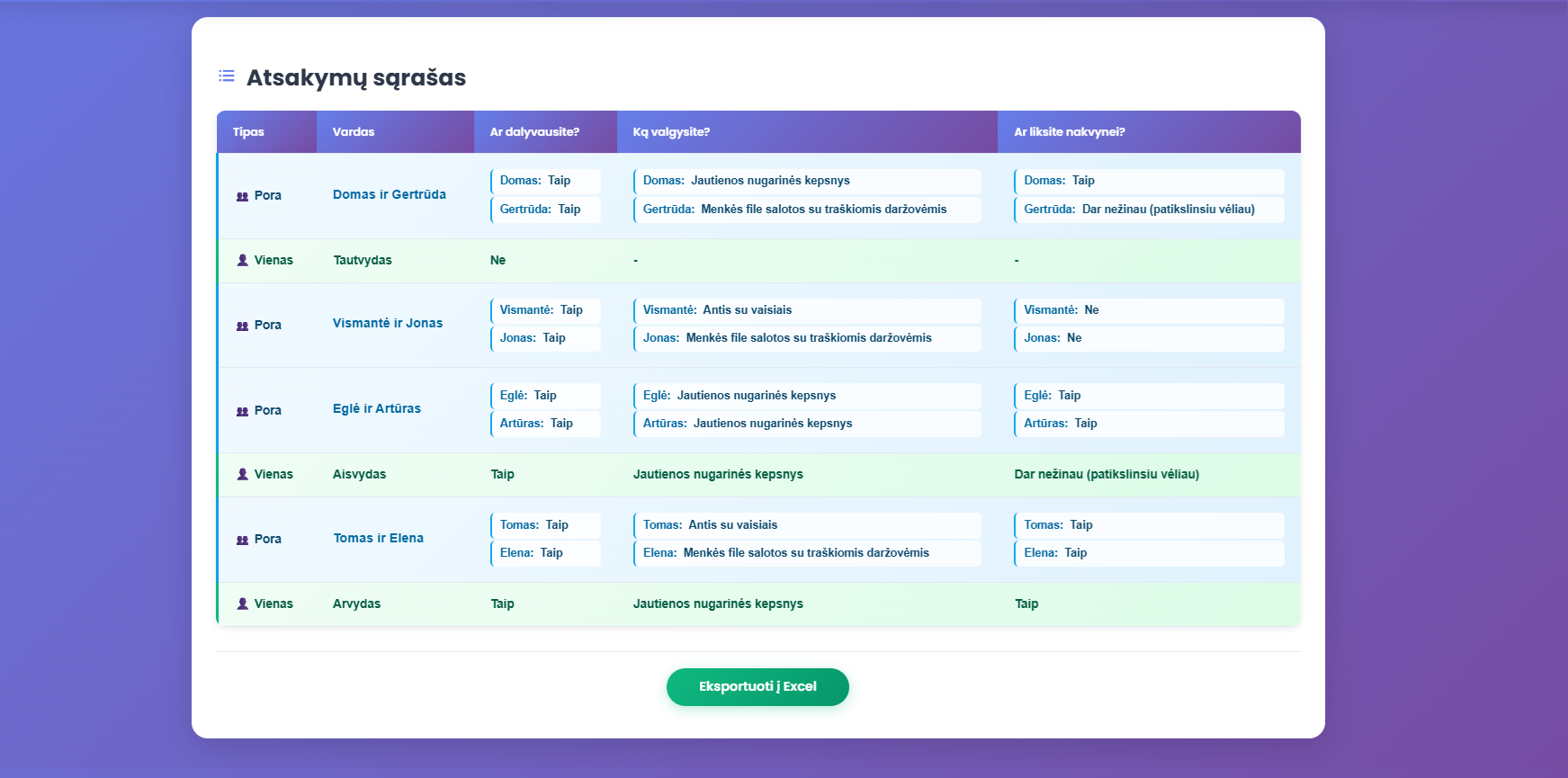Screen dimensions: 1568x778
Task: Click the list icon beside Atsakymų sąrašas
Action: (x=227, y=76)
